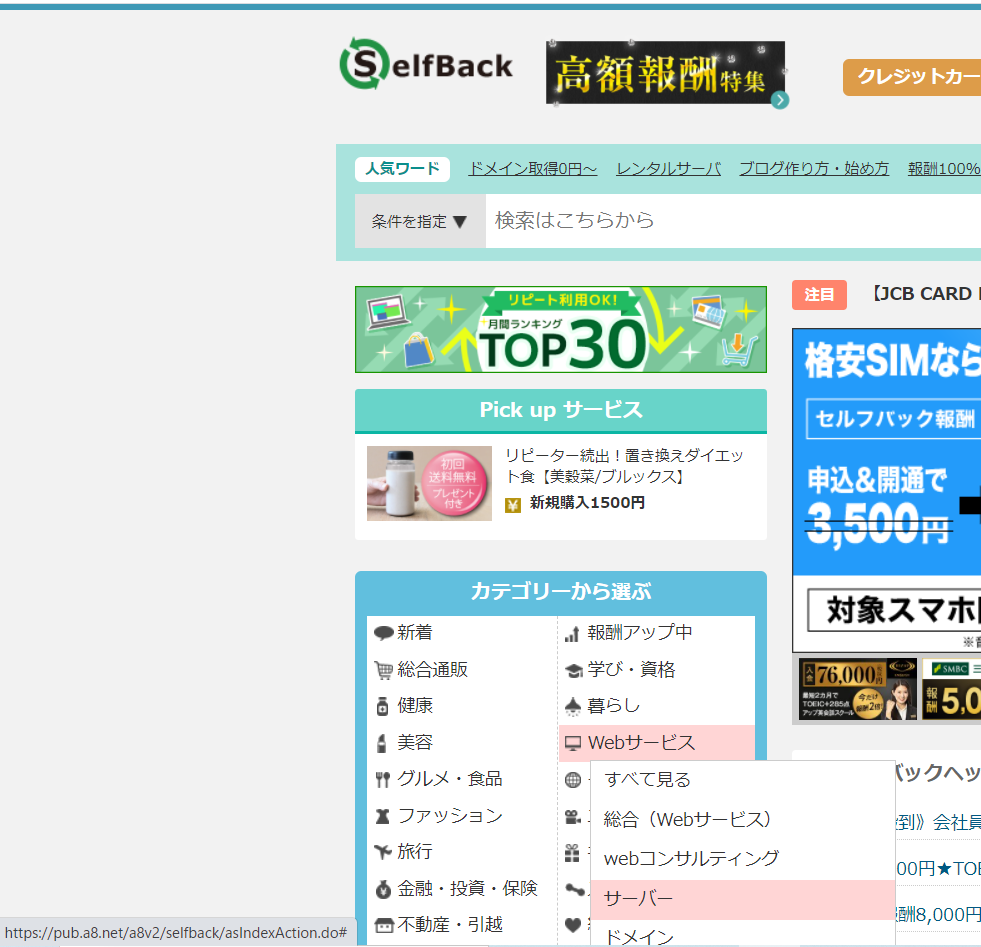Screen dimensions: 981x947
Task: Click the globe icon below Webサービス
Action: pos(572,779)
